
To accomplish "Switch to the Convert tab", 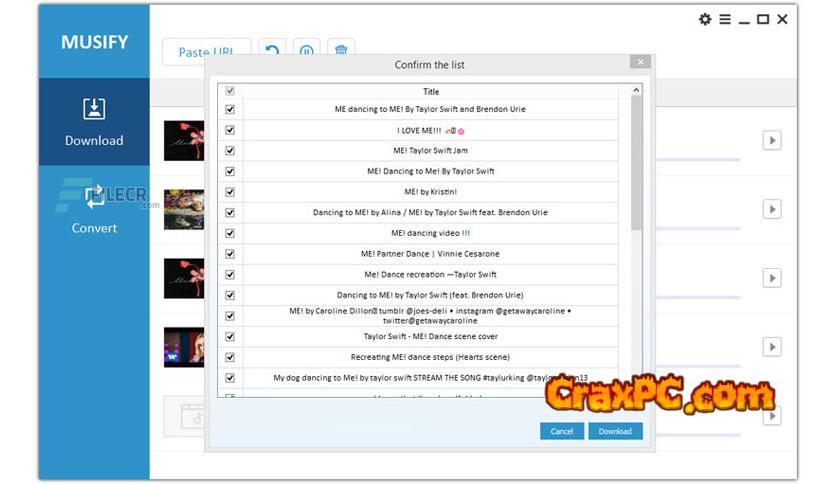I will pos(94,208).
